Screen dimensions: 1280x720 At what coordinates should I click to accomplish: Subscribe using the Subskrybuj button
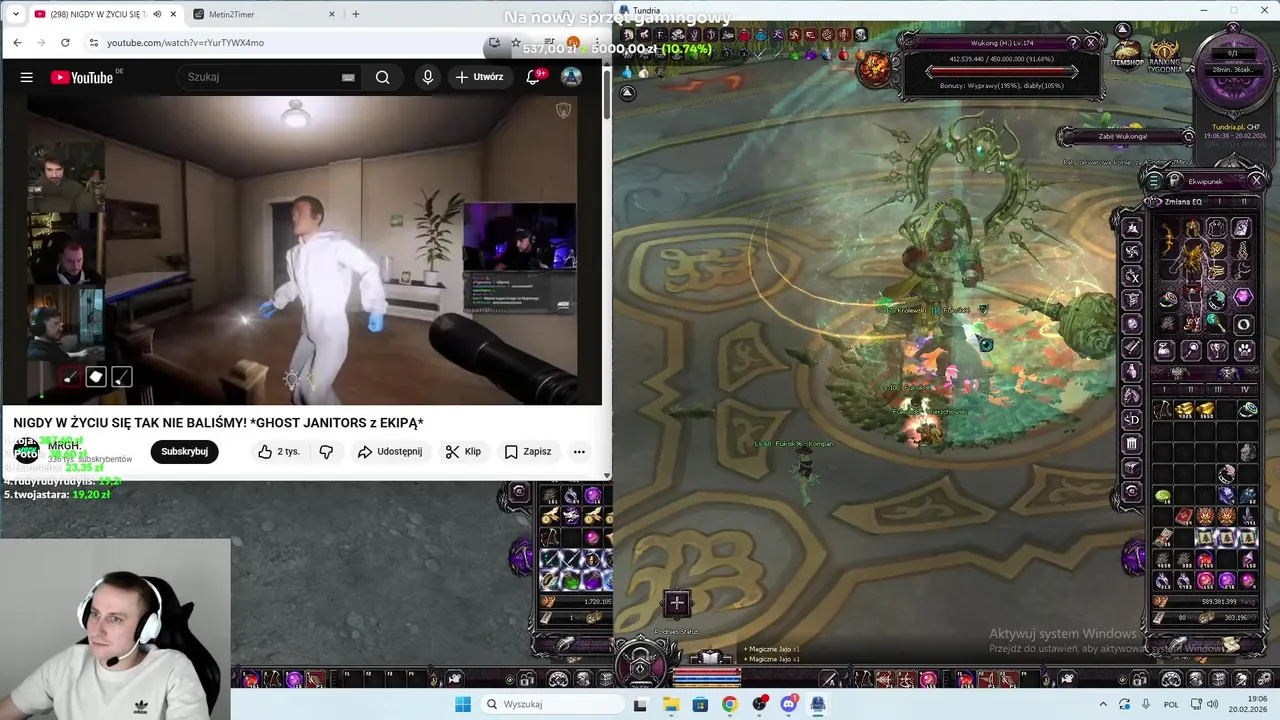(184, 452)
